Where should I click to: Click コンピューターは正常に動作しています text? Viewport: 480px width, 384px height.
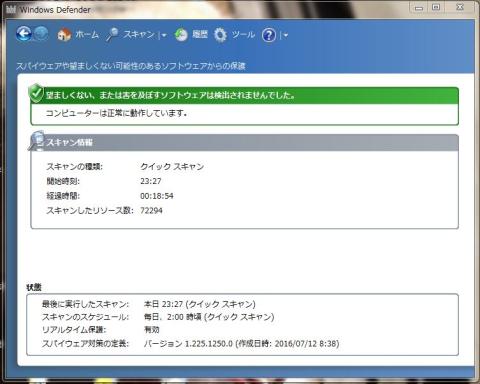point(116,113)
